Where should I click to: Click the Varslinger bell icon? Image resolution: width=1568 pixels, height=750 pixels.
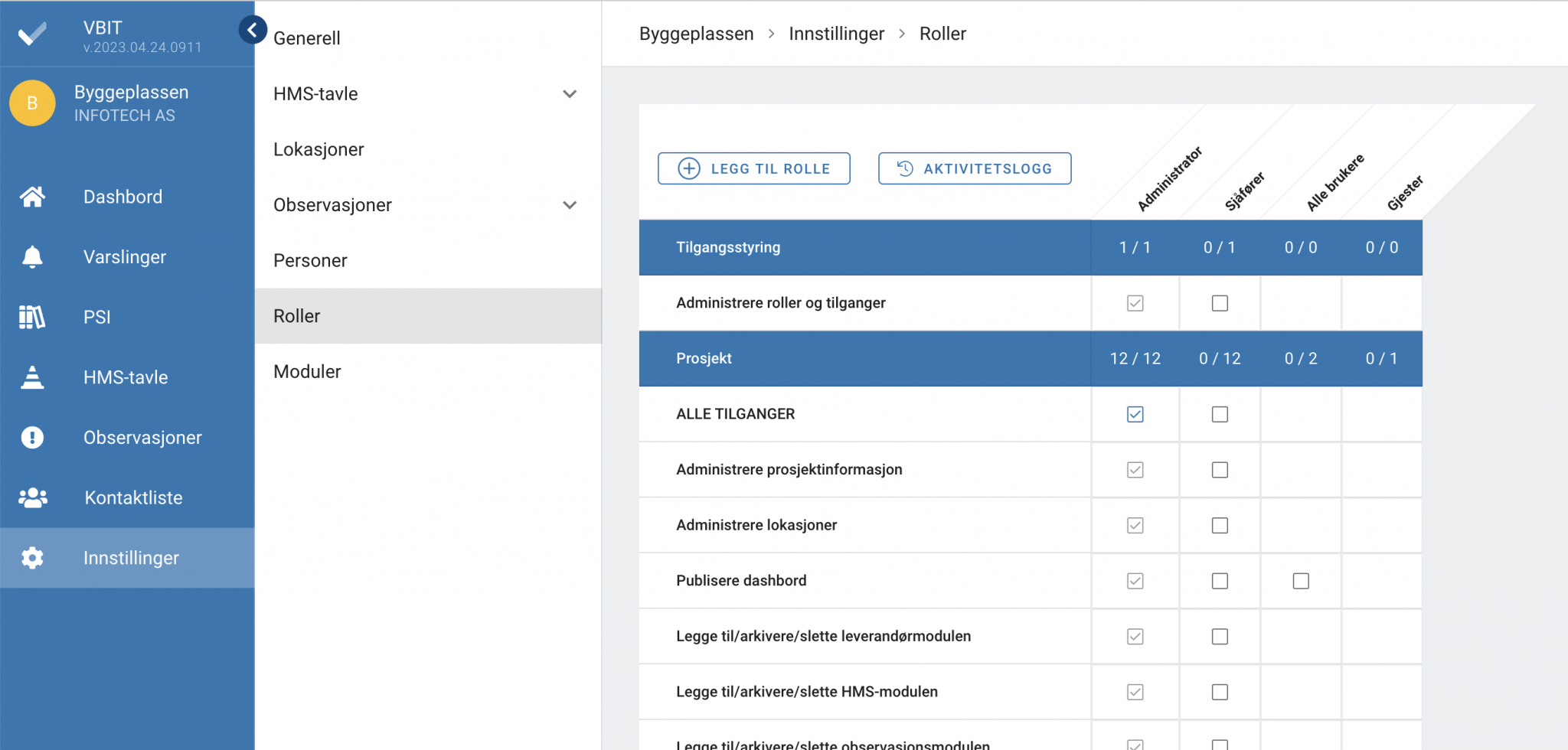[32, 256]
